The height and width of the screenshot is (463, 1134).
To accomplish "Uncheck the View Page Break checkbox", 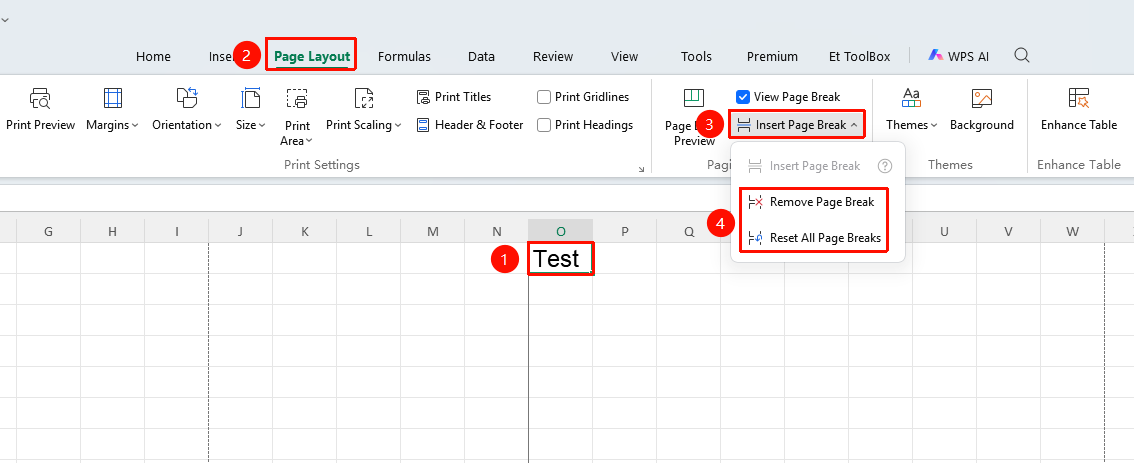I will tap(743, 97).
